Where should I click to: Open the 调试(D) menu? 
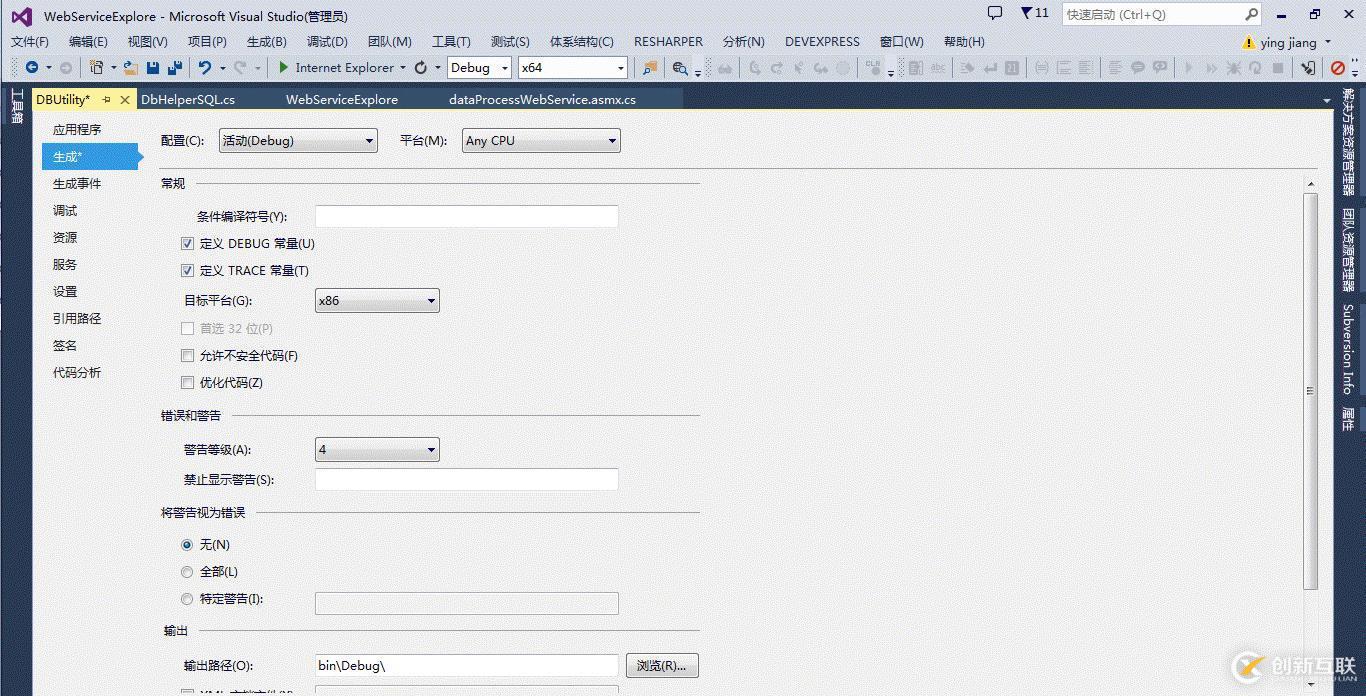[327, 41]
